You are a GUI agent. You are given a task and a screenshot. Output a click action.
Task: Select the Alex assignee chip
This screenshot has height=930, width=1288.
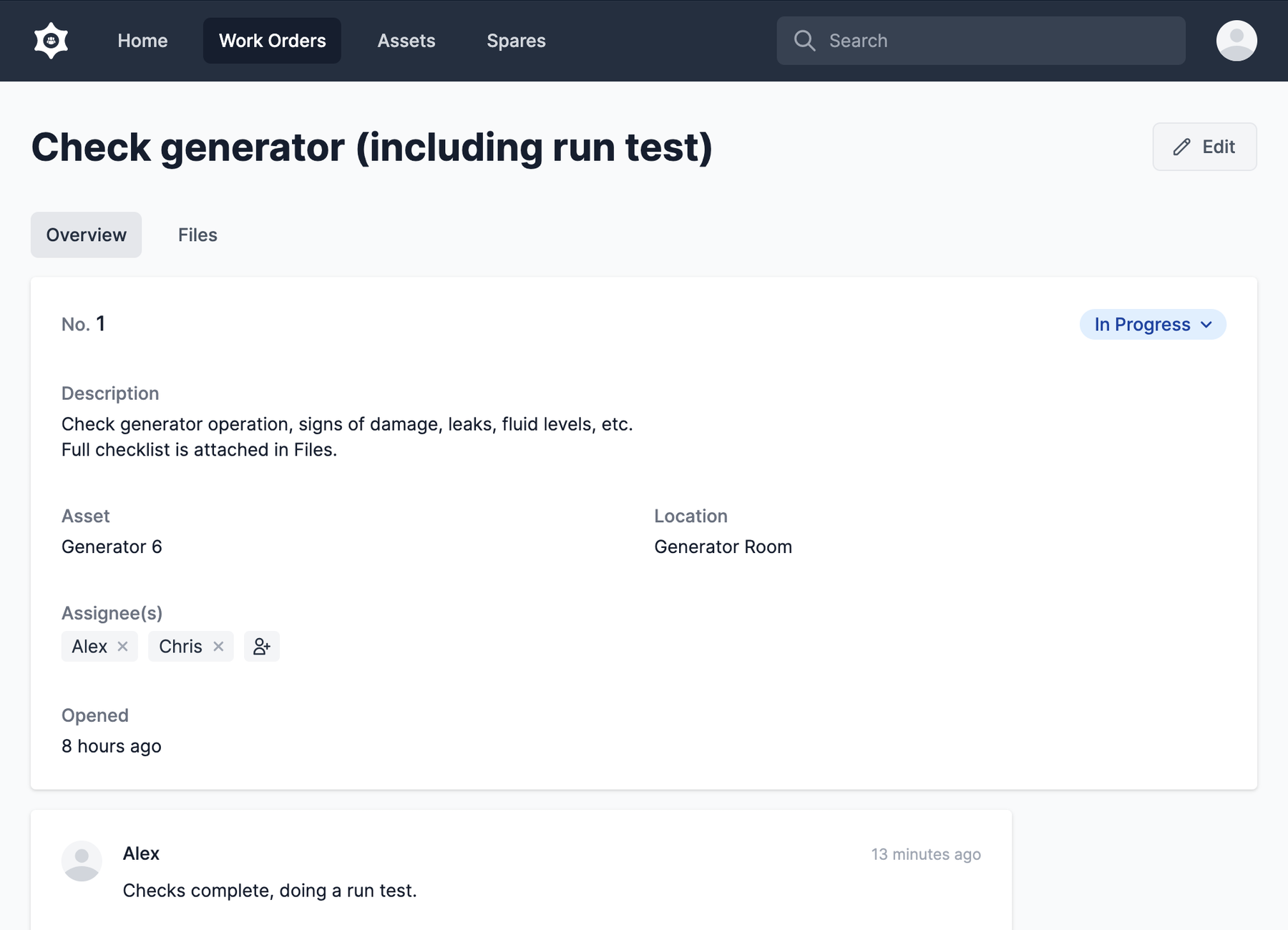pos(89,647)
